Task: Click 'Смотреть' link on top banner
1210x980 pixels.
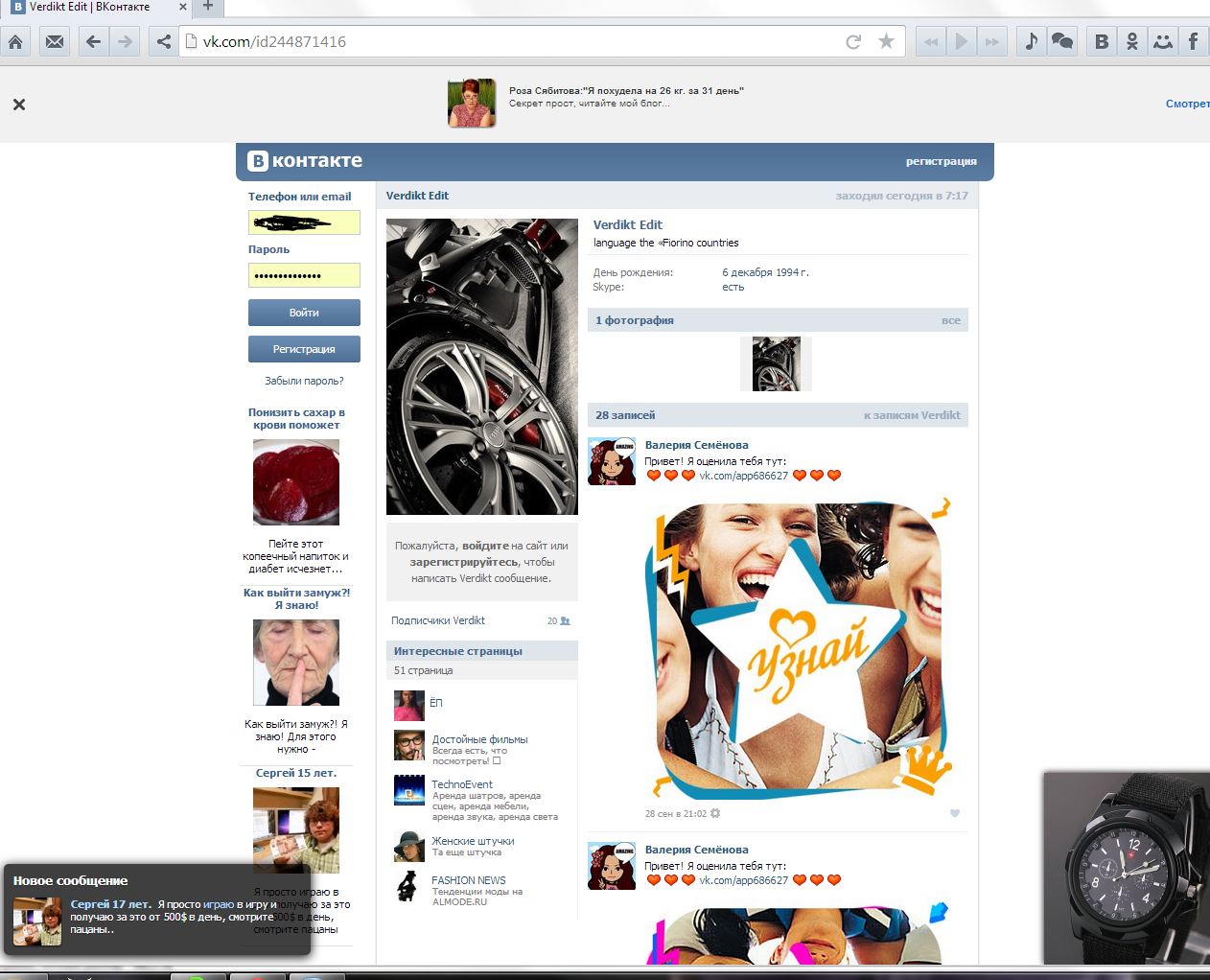Action: pos(1187,104)
